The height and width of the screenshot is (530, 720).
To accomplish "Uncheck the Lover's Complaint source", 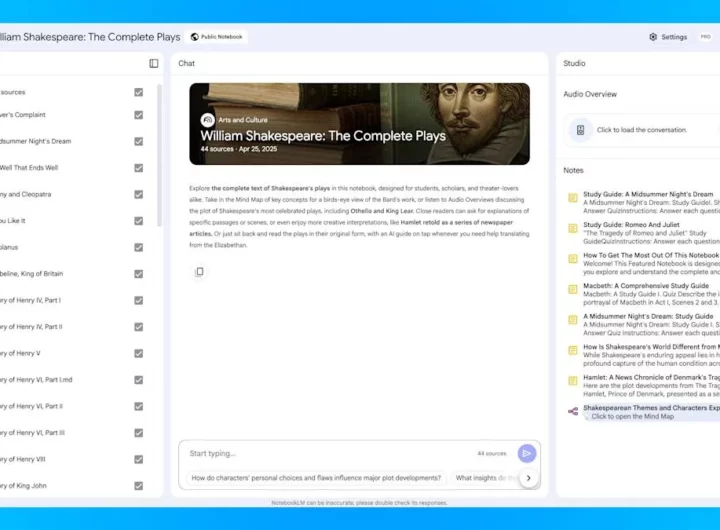I will coord(139,115).
